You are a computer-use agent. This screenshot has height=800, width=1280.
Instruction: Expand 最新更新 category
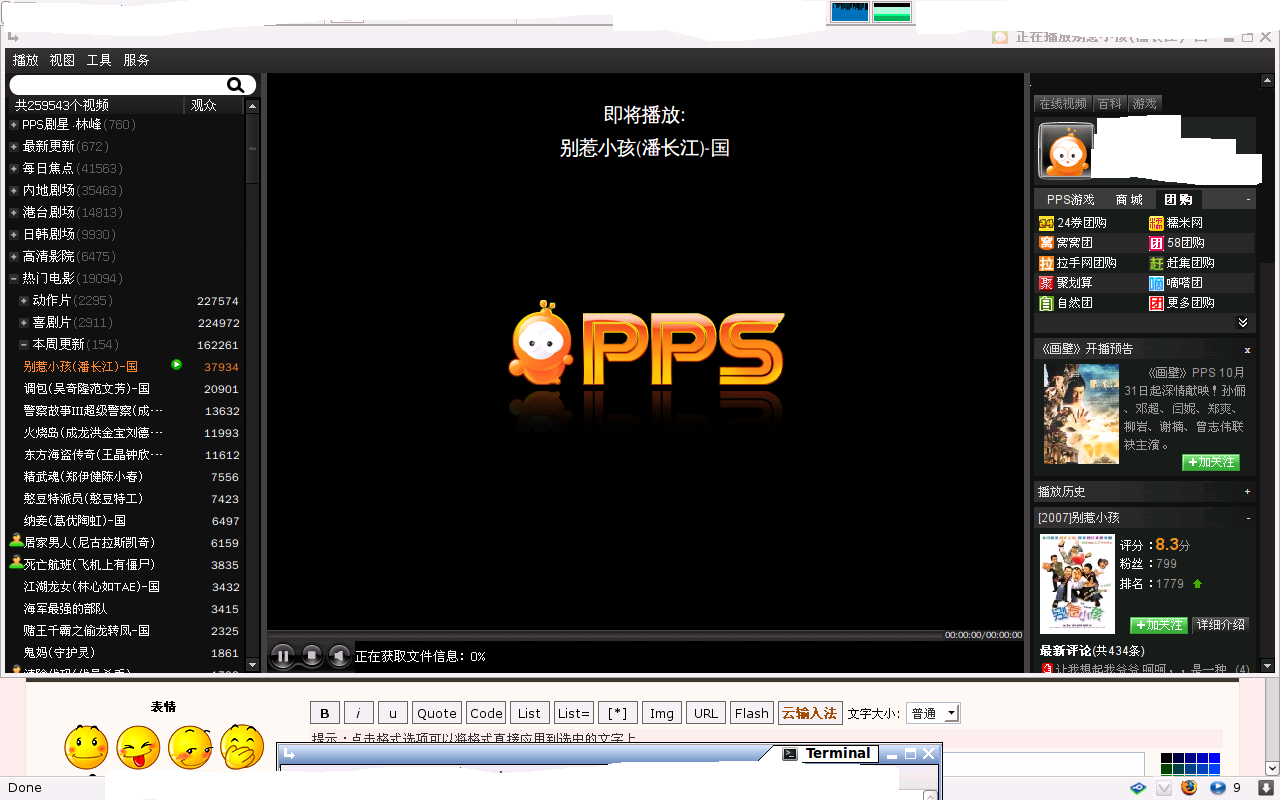(14, 147)
